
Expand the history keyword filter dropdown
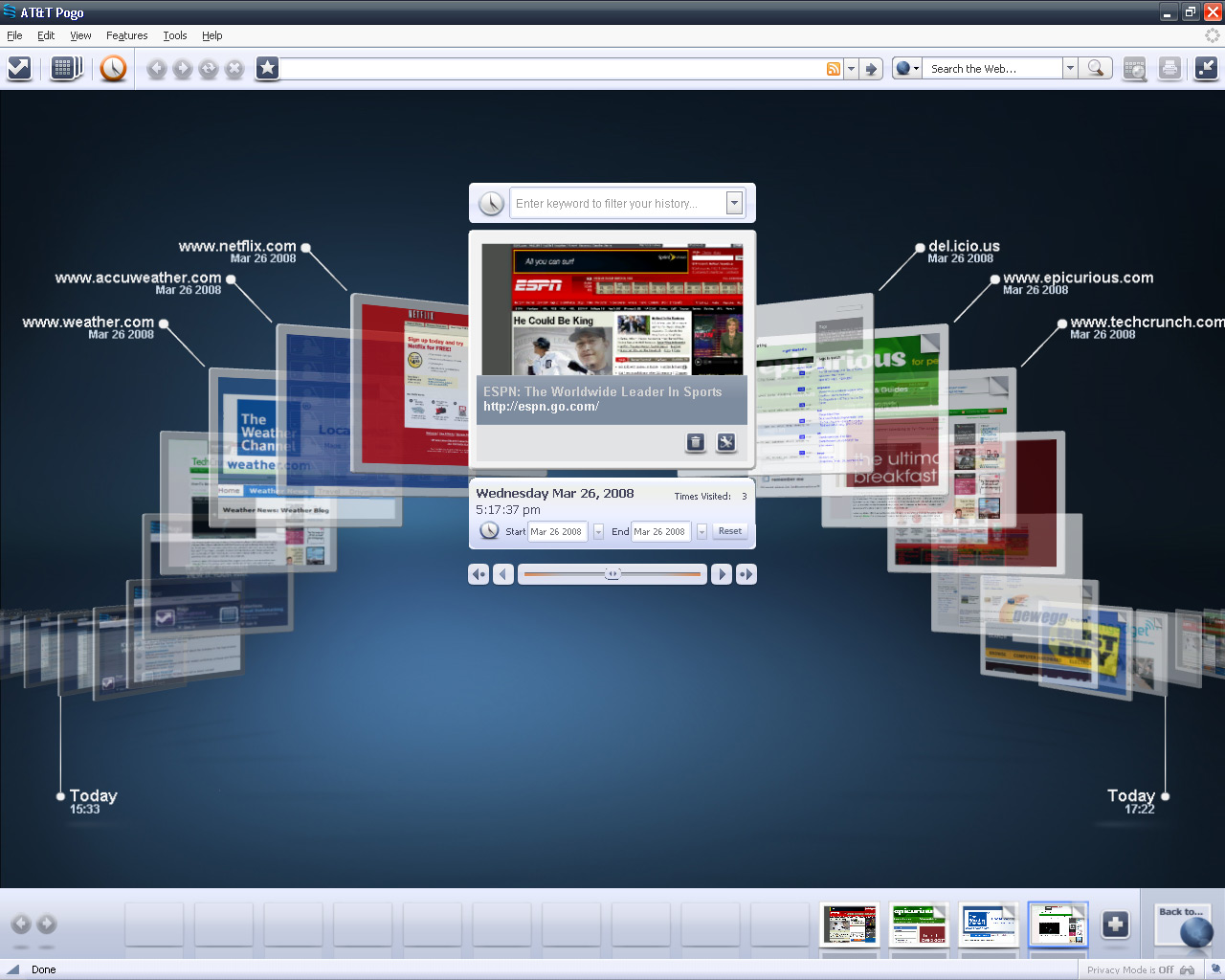pos(734,203)
